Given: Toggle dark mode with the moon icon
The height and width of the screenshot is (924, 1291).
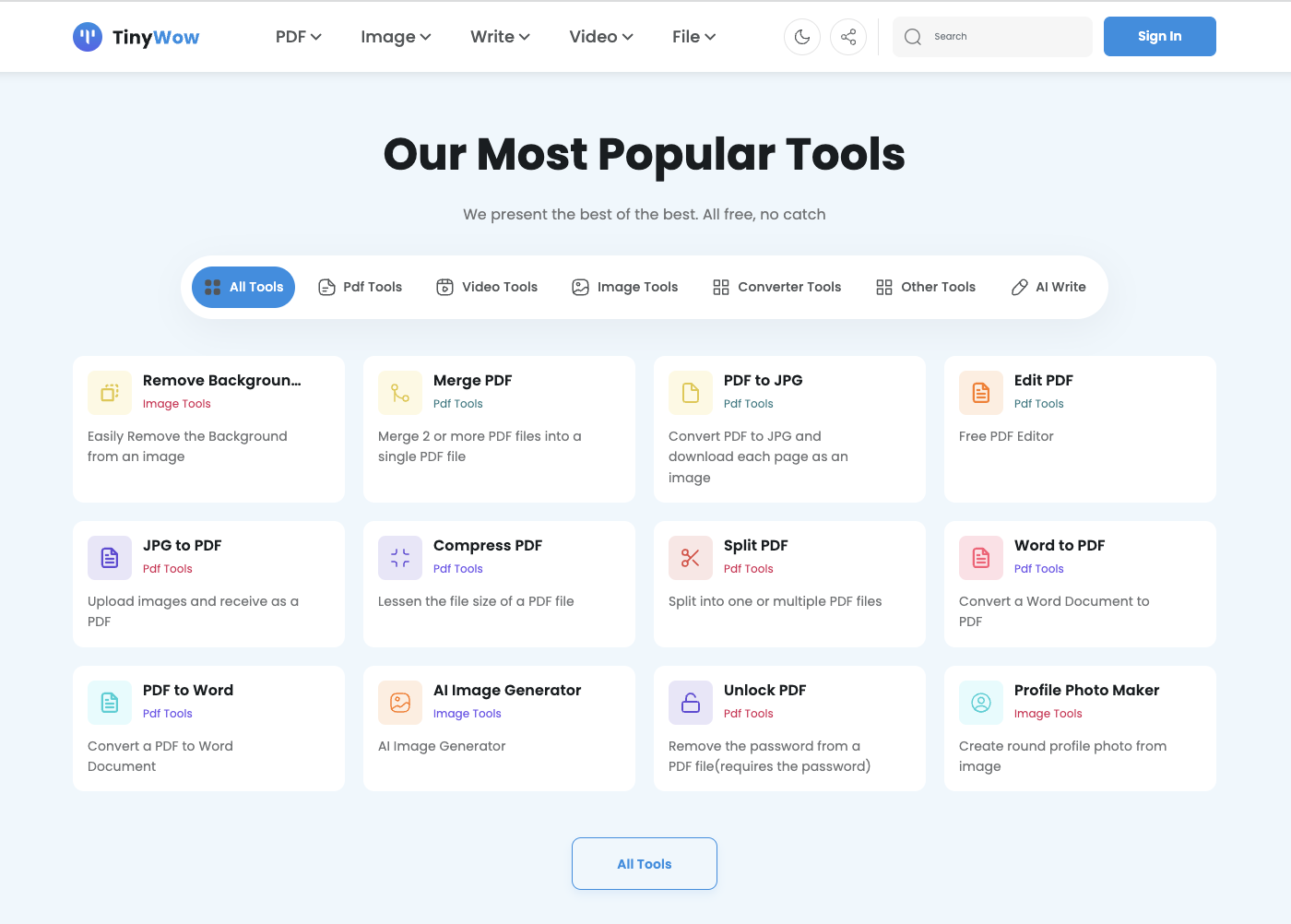Looking at the screenshot, I should 802,37.
